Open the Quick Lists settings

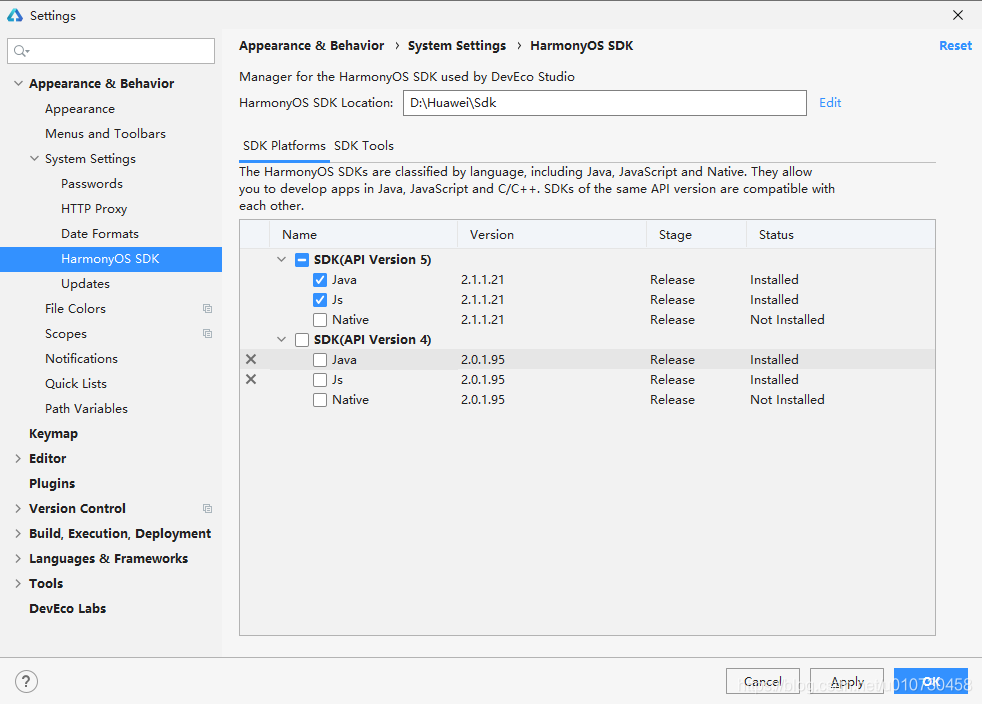tap(76, 384)
